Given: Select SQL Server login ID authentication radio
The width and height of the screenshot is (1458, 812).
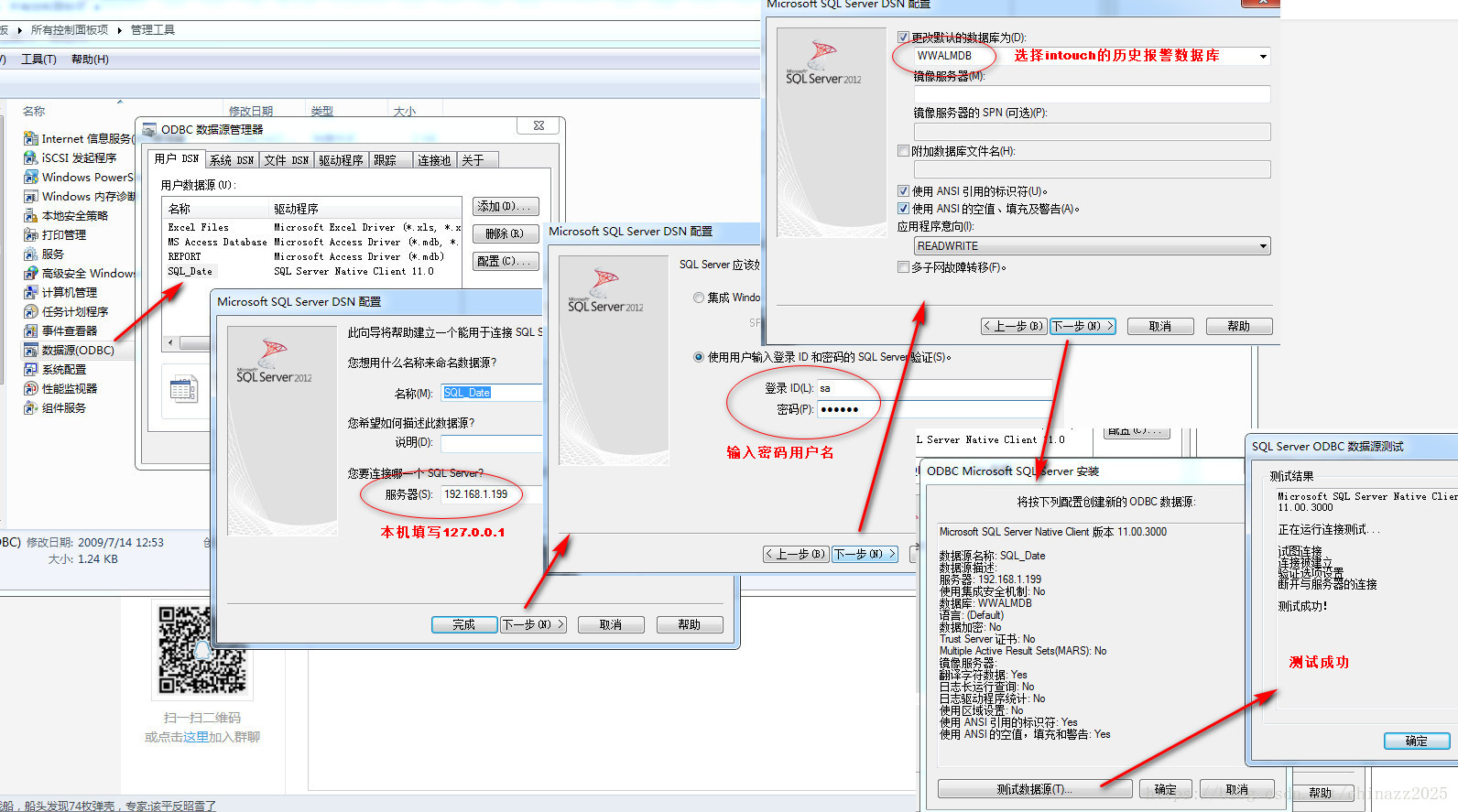Looking at the screenshot, I should (699, 357).
